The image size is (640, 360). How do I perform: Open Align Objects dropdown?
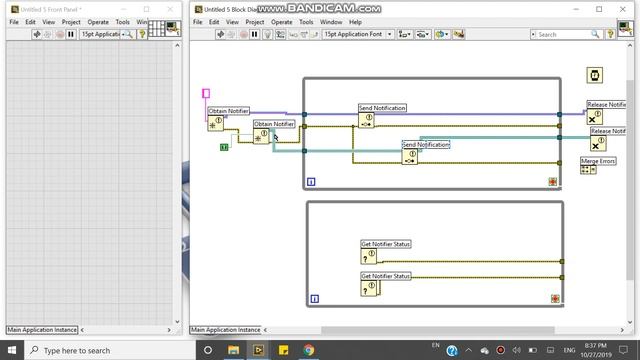click(404, 34)
